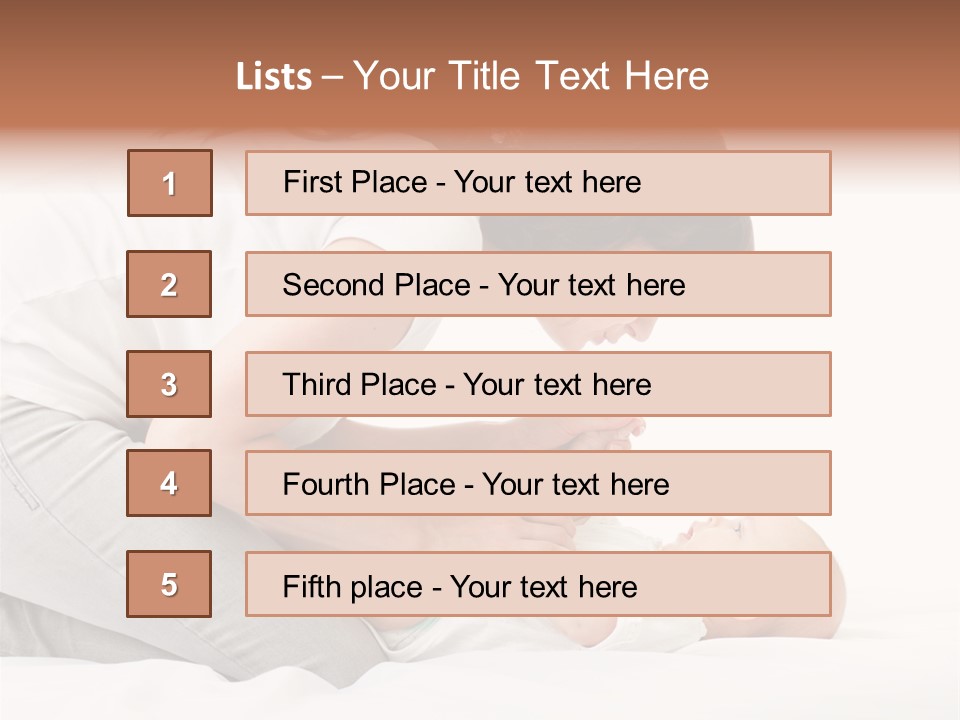The height and width of the screenshot is (720, 960).
Task: Click the Third Place text bar
Action: point(538,384)
